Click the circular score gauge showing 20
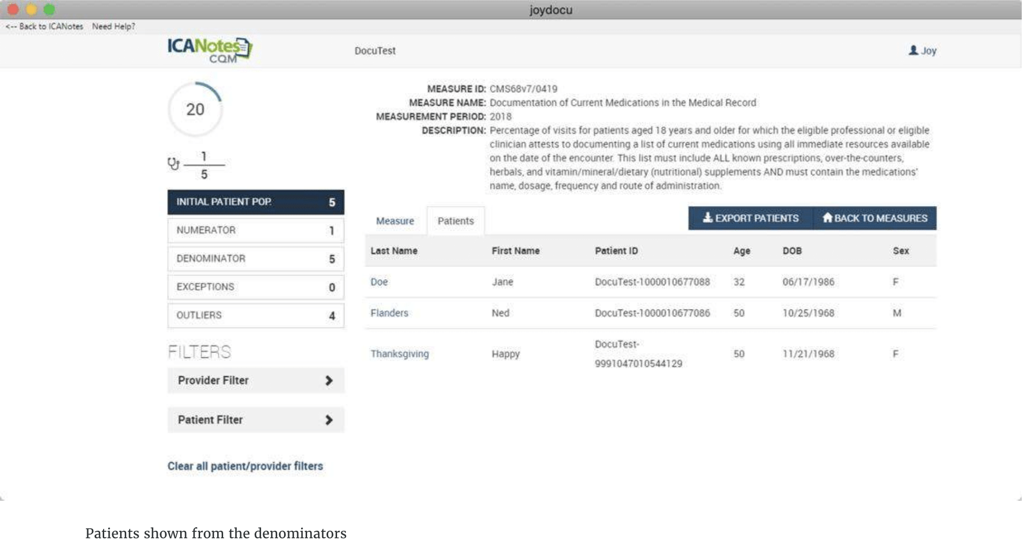 click(195, 109)
